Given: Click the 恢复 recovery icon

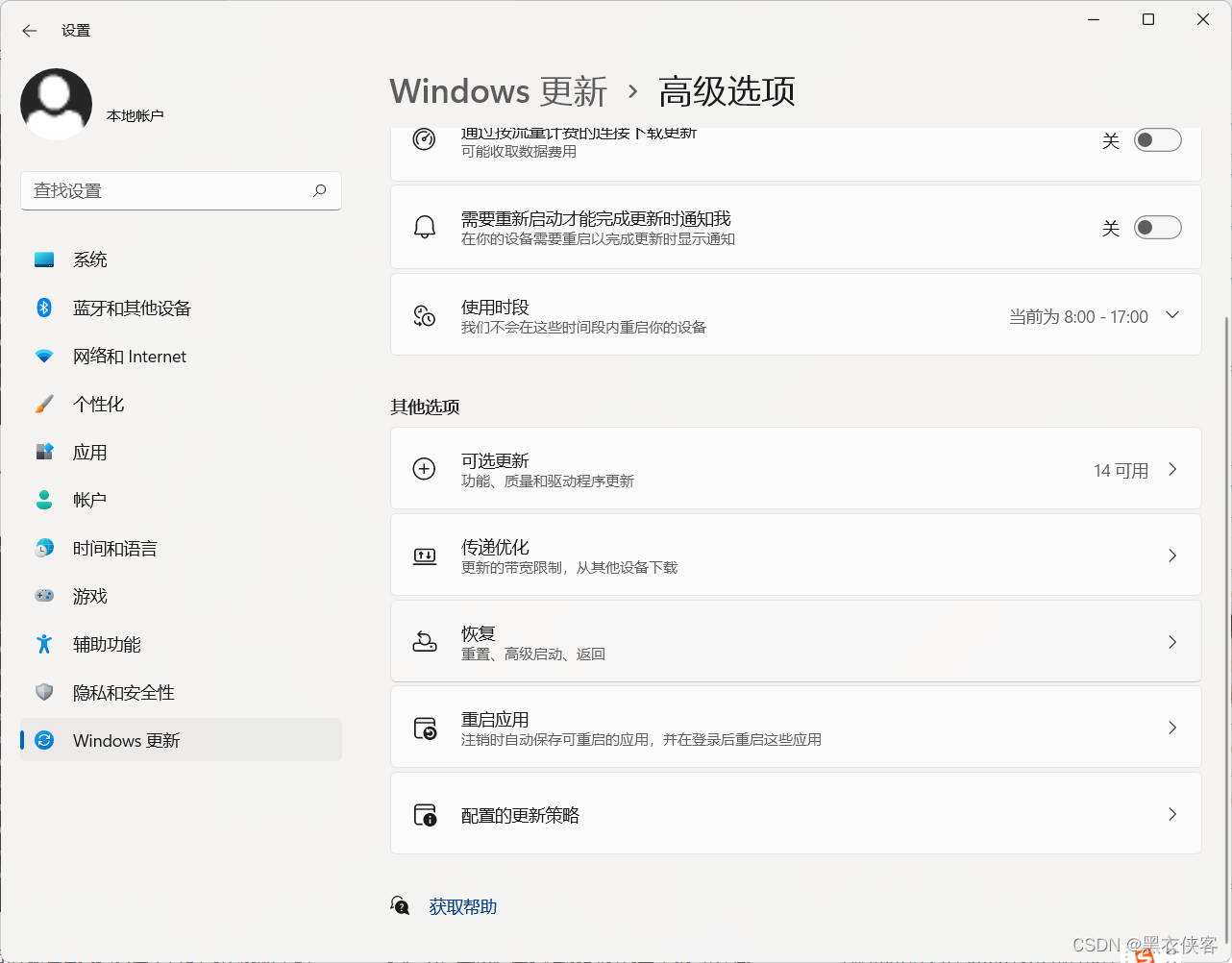Looking at the screenshot, I should (424, 641).
